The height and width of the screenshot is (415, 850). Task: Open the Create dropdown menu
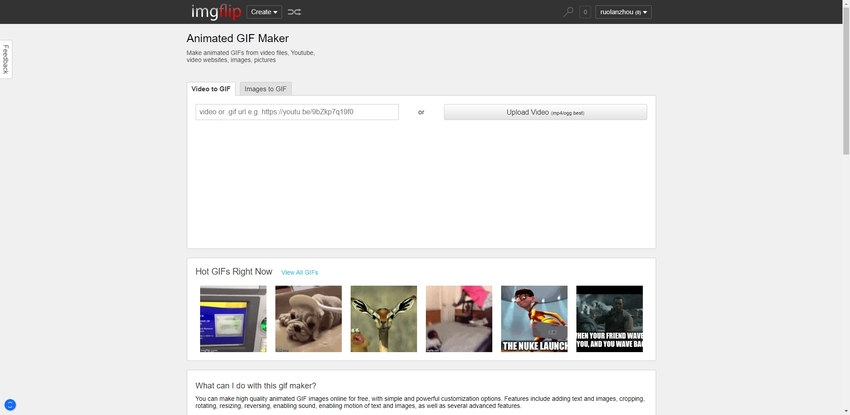[x=264, y=12]
